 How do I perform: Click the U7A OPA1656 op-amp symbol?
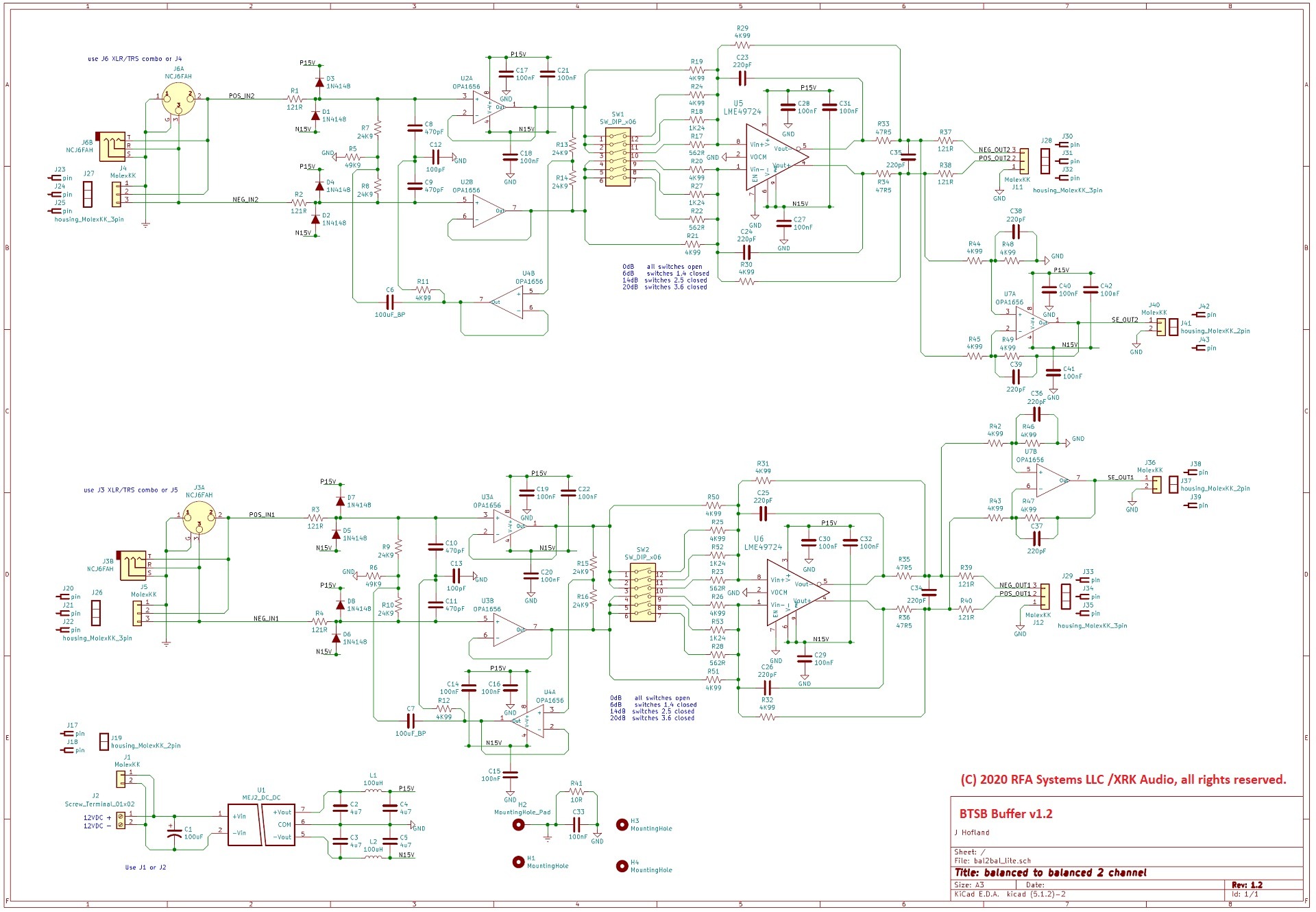pyautogui.click(x=1032, y=322)
